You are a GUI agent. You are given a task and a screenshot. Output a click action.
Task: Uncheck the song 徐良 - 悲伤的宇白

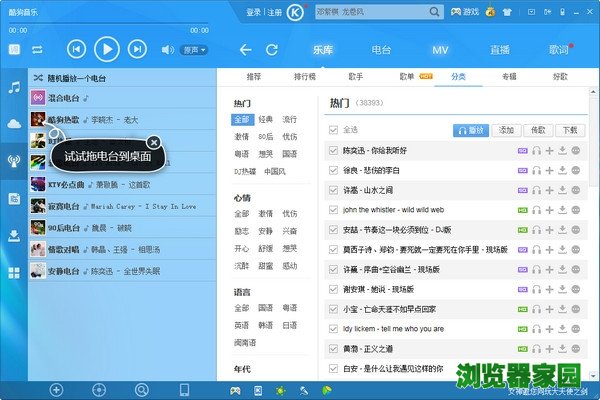click(334, 170)
